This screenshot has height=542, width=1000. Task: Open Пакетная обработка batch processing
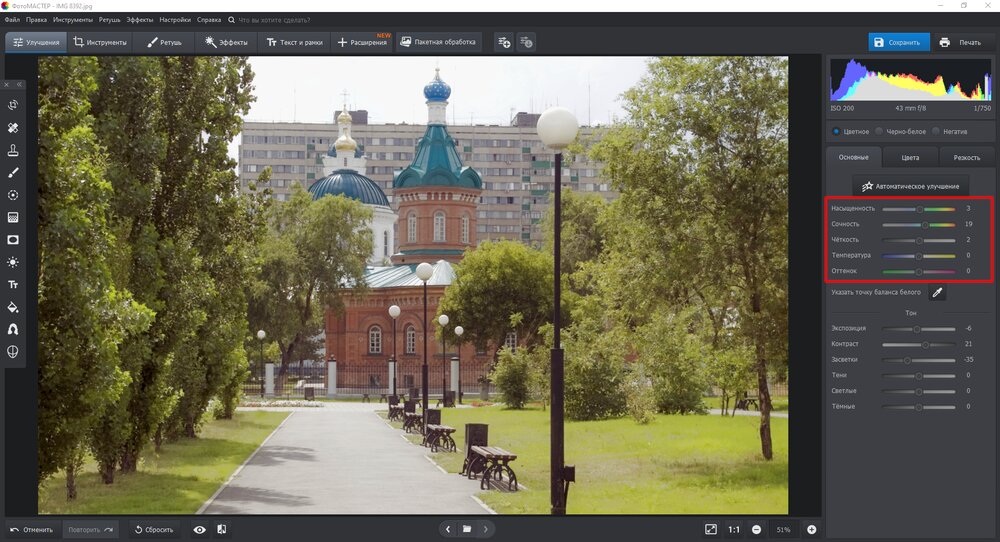pyautogui.click(x=438, y=42)
